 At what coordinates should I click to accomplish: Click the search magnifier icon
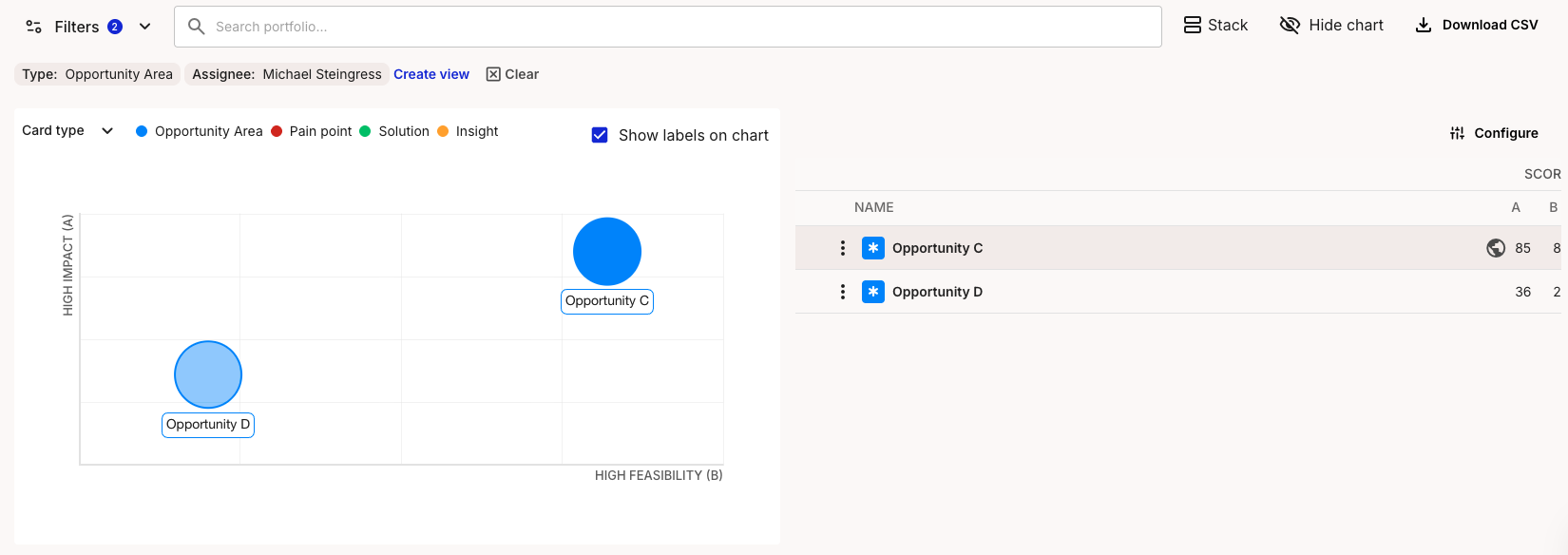(x=197, y=27)
